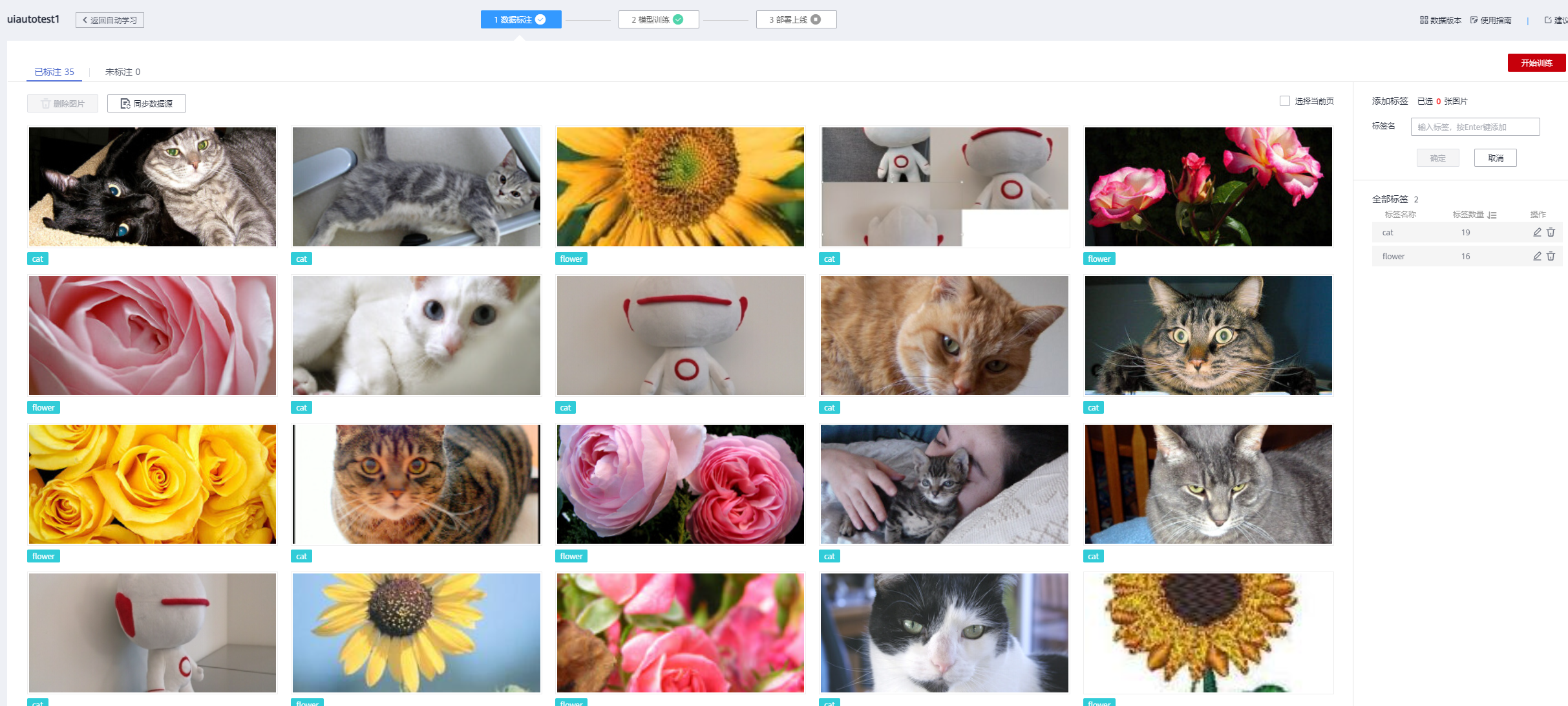The image size is (1568, 706).
Task: Focus the 标签名 input field
Action: click(x=1474, y=127)
